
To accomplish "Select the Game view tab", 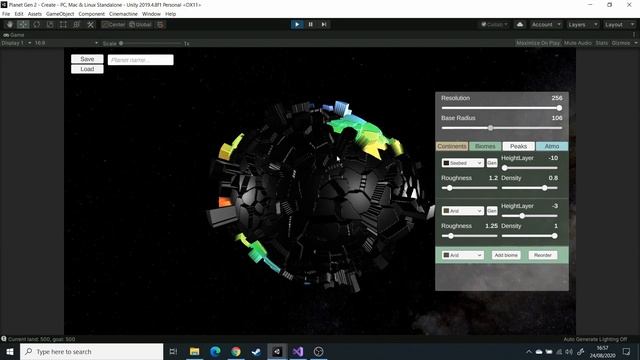I will point(14,35).
